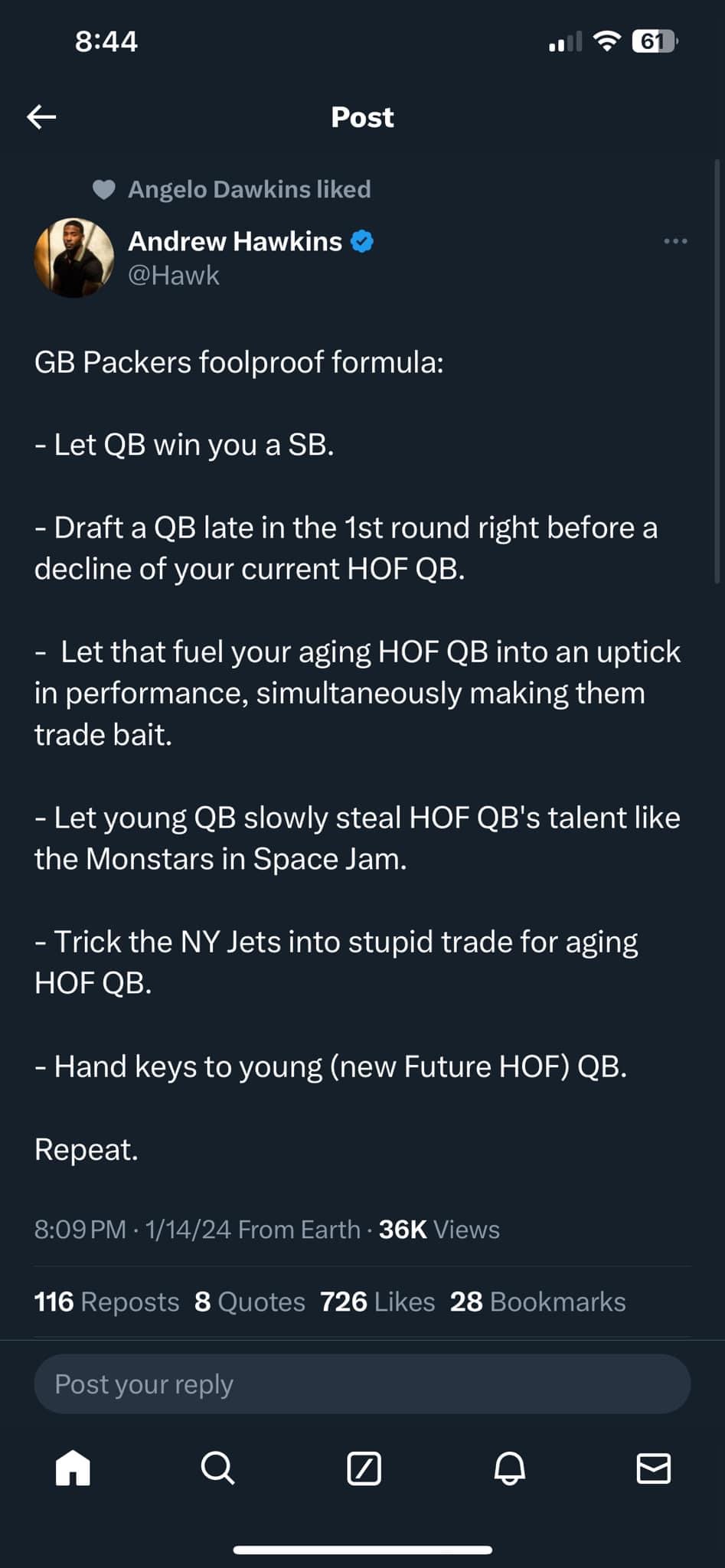The height and width of the screenshot is (1568, 725).
Task: Tap the compose post icon
Action: pos(364,1468)
